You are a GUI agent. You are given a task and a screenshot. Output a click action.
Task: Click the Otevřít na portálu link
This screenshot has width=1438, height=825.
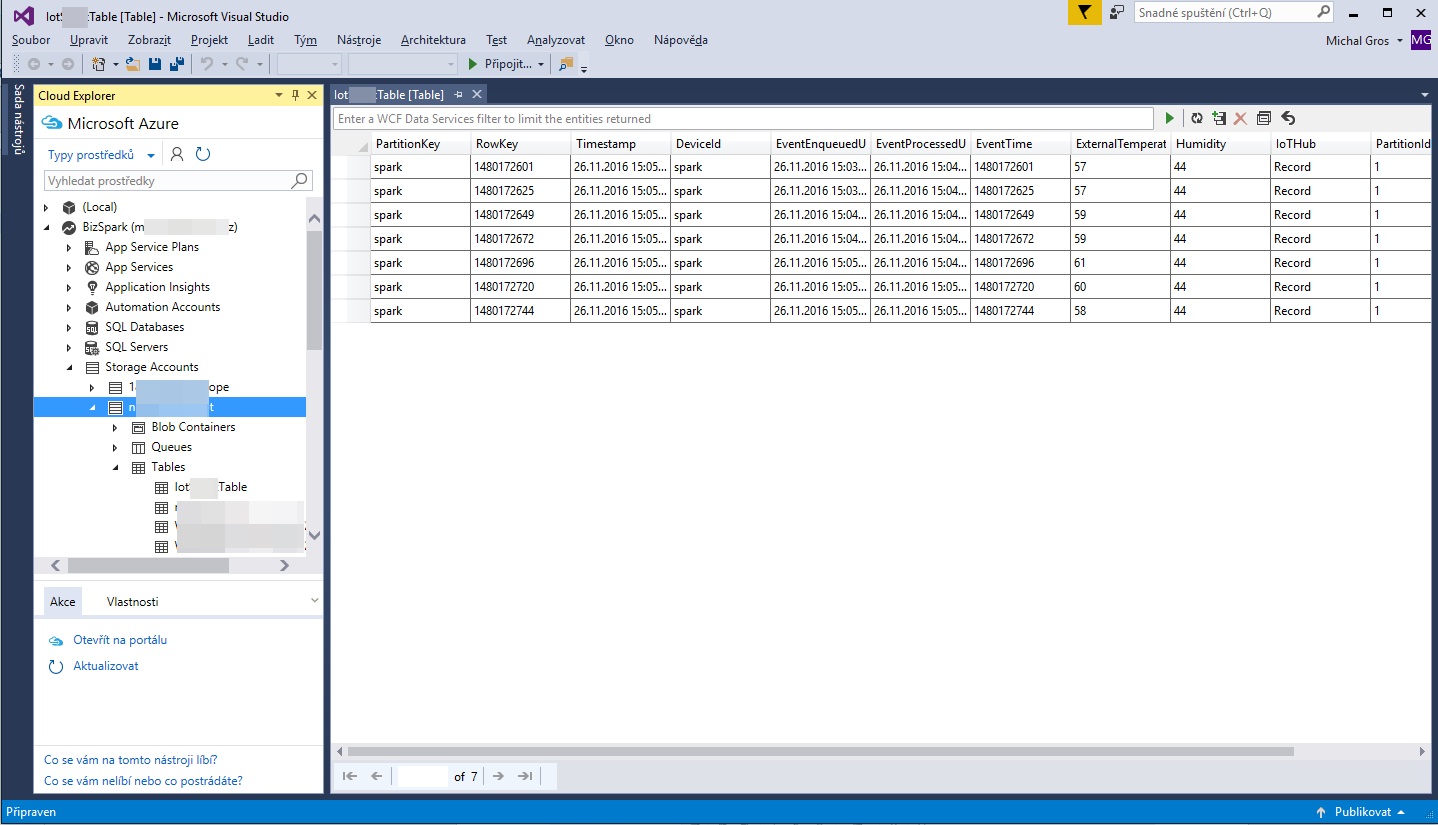coord(121,640)
